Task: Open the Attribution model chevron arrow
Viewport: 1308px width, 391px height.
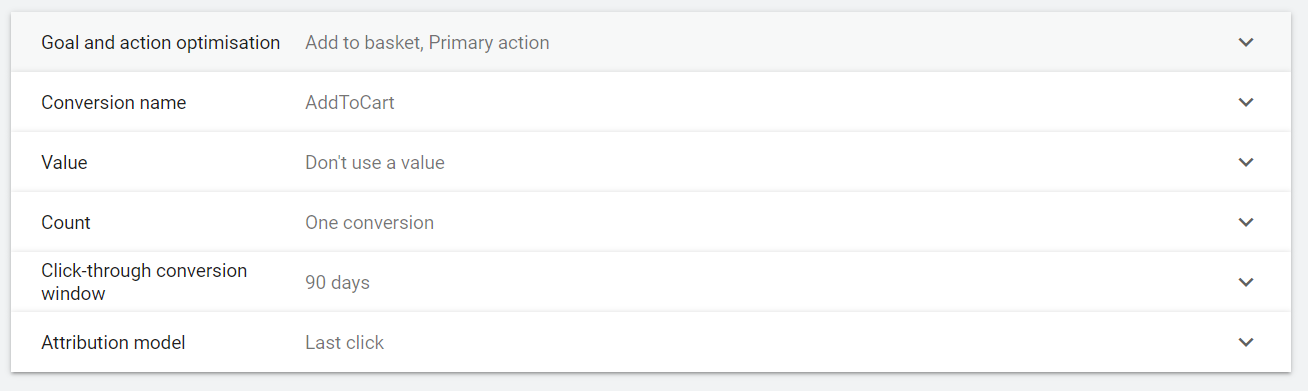Action: pyautogui.click(x=1245, y=342)
